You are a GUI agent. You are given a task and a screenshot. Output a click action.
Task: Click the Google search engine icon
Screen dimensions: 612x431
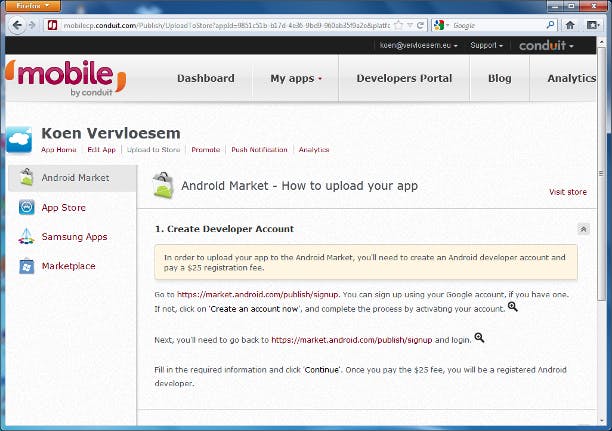coord(439,25)
